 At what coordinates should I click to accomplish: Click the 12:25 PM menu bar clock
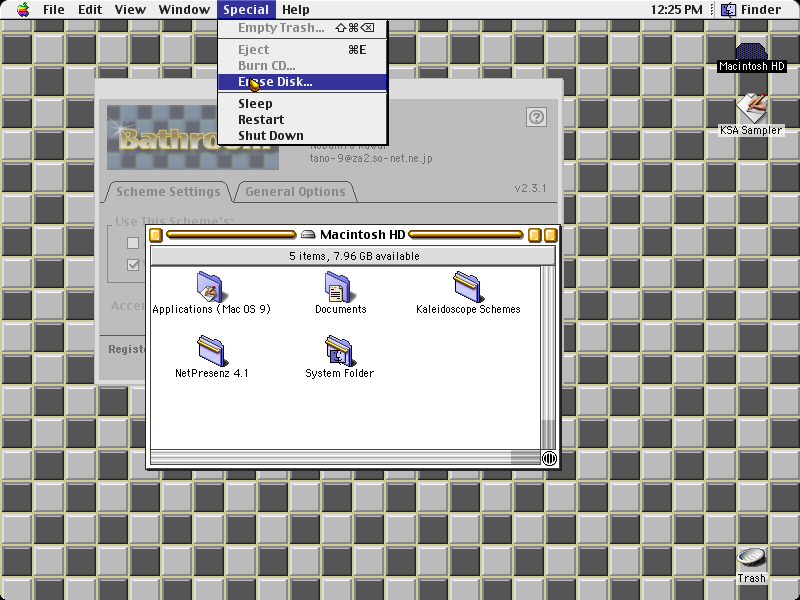(677, 9)
